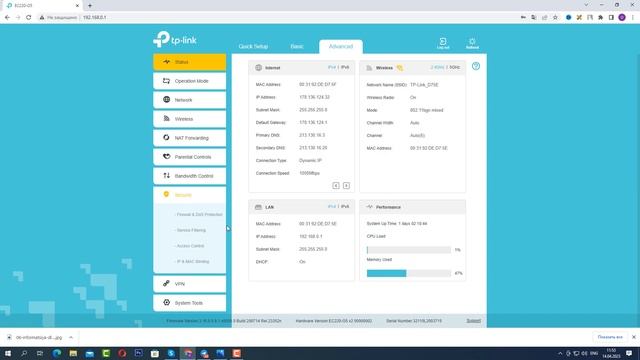Open the downloaded jpg file options chevron
The image size is (640, 360).
tap(71, 338)
